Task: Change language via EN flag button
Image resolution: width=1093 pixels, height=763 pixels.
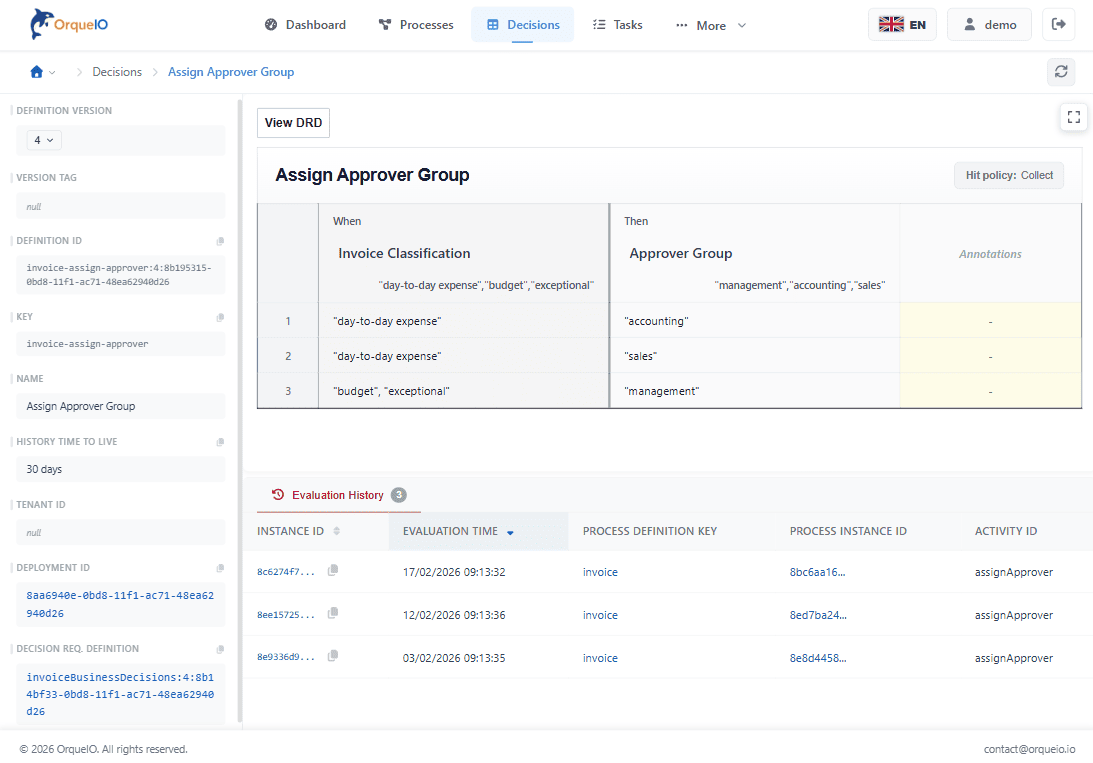Action: point(902,24)
